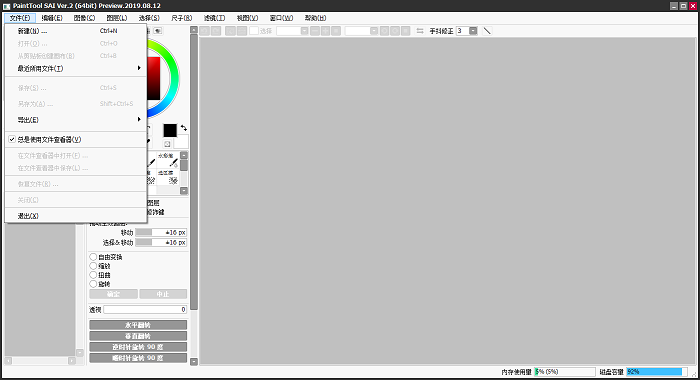This screenshot has height=380, width=700.
Task: Expand the 最近所用文件(T) submenu
Action: (75, 68)
